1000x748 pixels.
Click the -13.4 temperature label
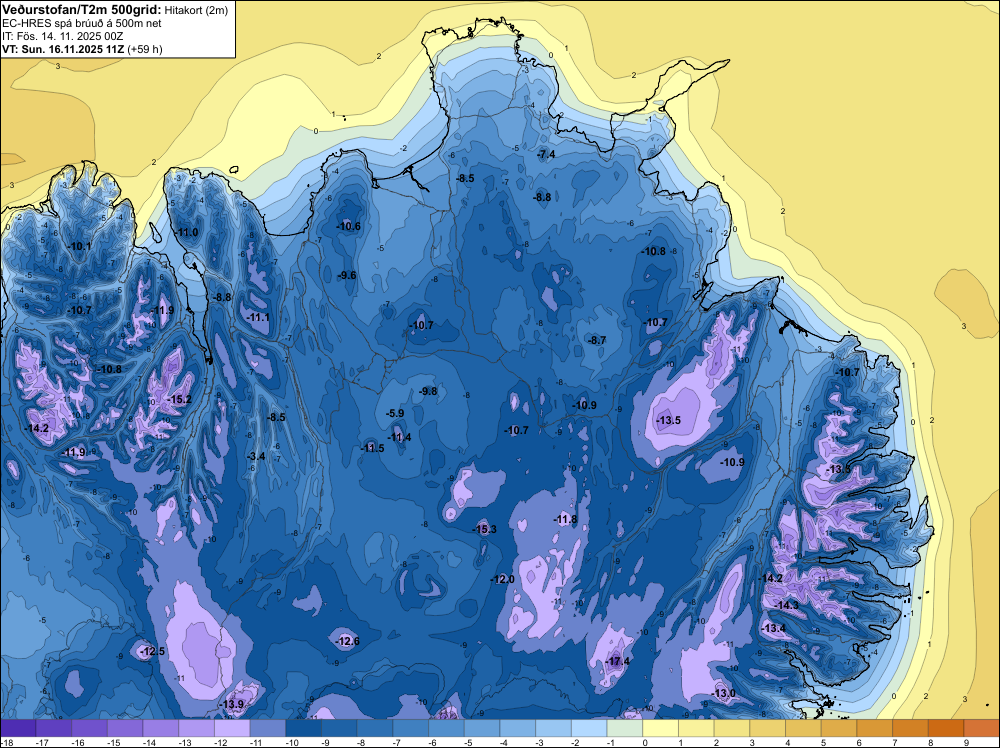774,629
